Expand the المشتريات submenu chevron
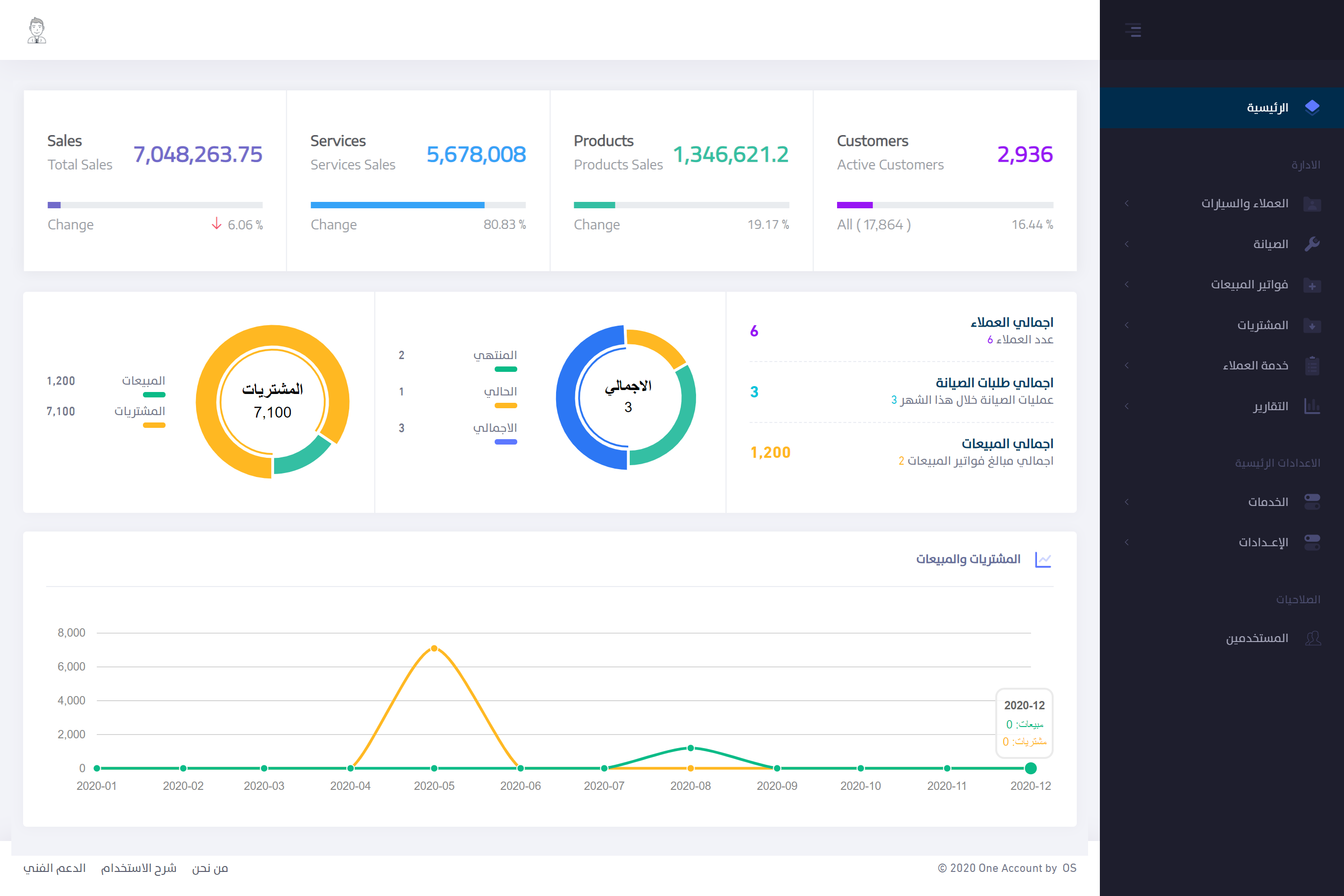Screen dimensions: 1344x896 (x=1126, y=325)
